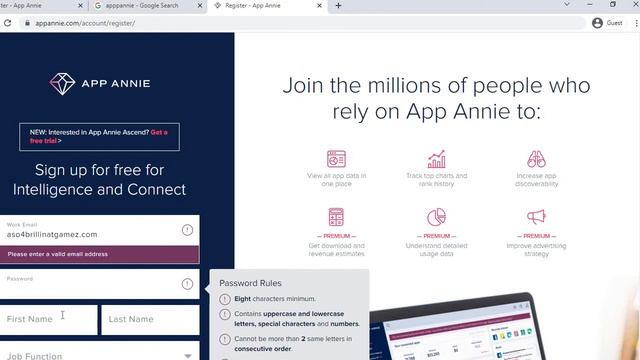Click the 'Eight characters minimum' rule icon
Image resolution: width=640 pixels, height=360 pixels.
(225, 299)
